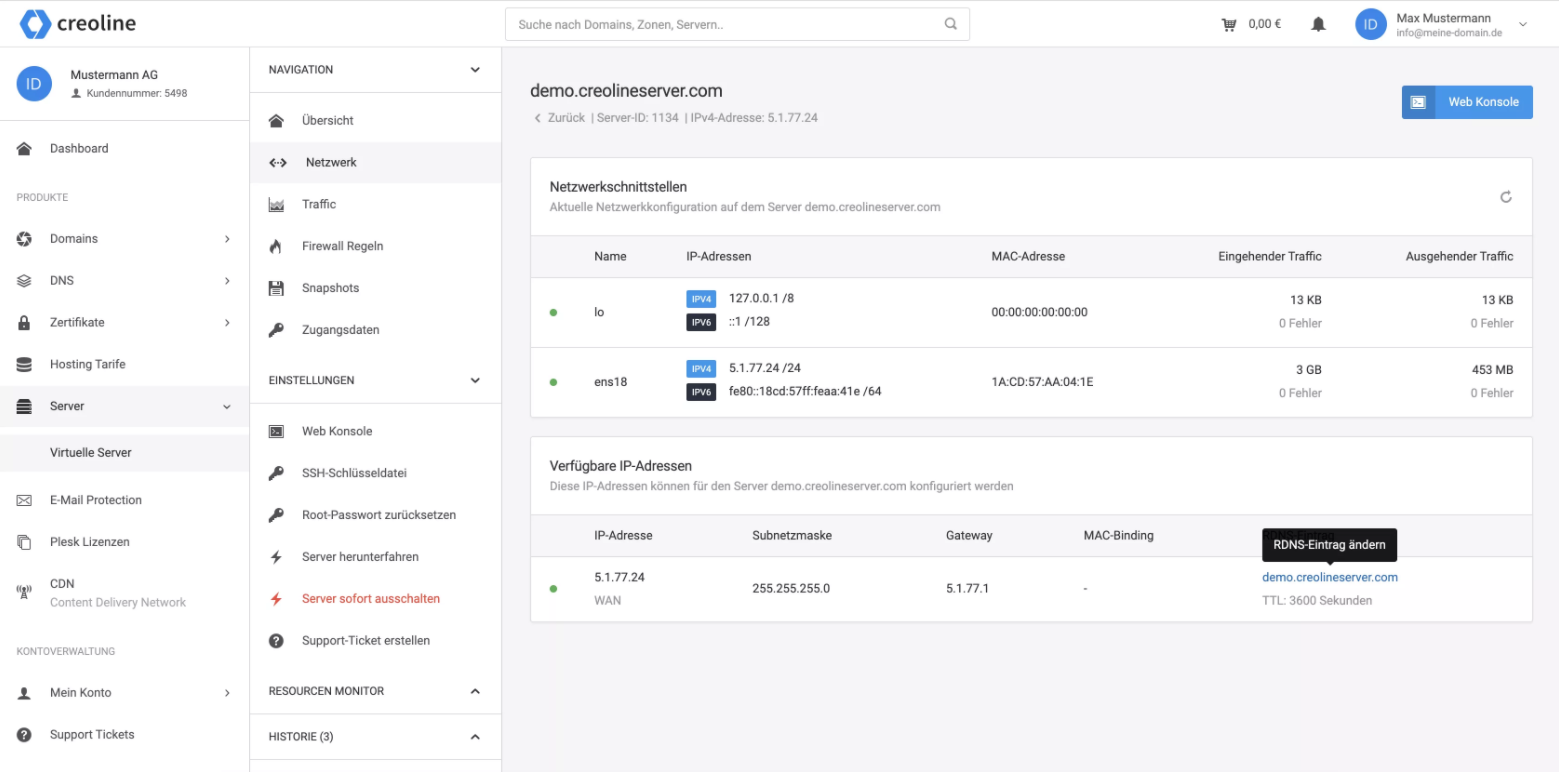
Task: Click the Hosting Tarife database icon
Action: coord(24,365)
